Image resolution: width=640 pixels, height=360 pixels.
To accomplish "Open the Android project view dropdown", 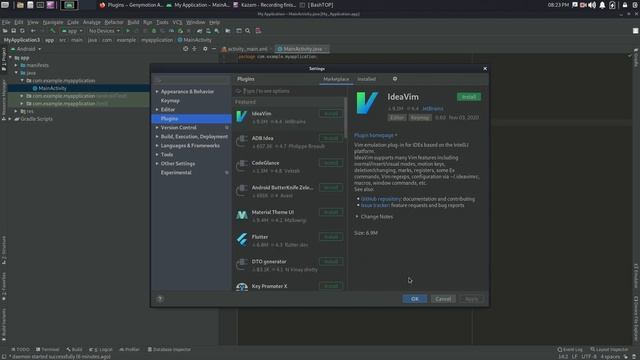I will [x=26, y=49].
